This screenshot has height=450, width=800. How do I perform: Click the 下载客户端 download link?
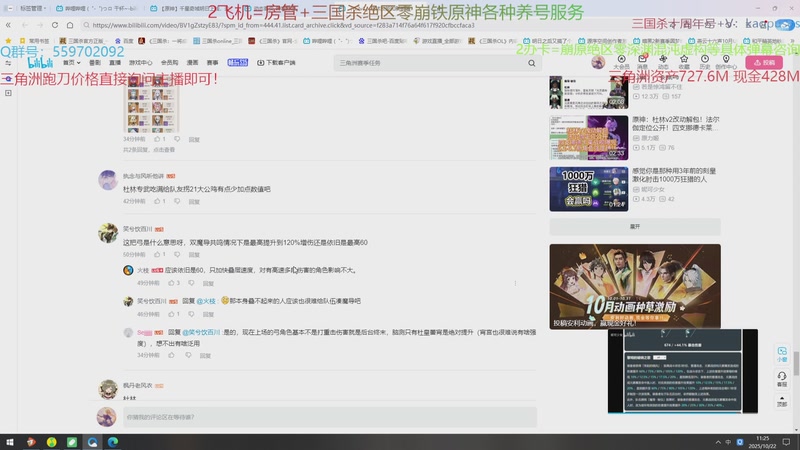click(x=276, y=63)
